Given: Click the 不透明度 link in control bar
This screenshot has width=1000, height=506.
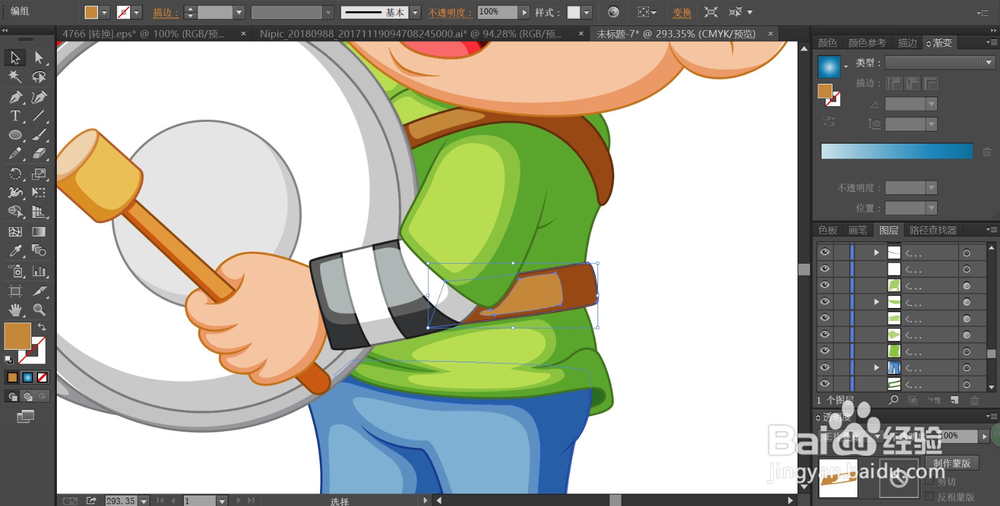Looking at the screenshot, I should click(450, 12).
